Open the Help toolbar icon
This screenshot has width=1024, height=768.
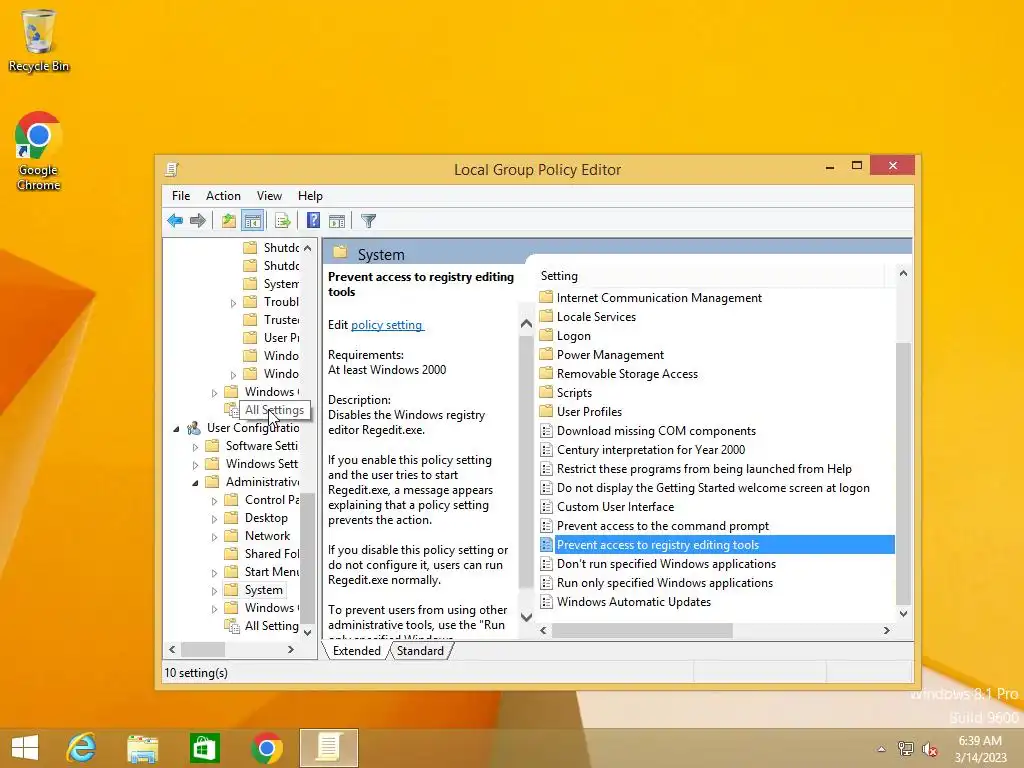[x=313, y=221]
